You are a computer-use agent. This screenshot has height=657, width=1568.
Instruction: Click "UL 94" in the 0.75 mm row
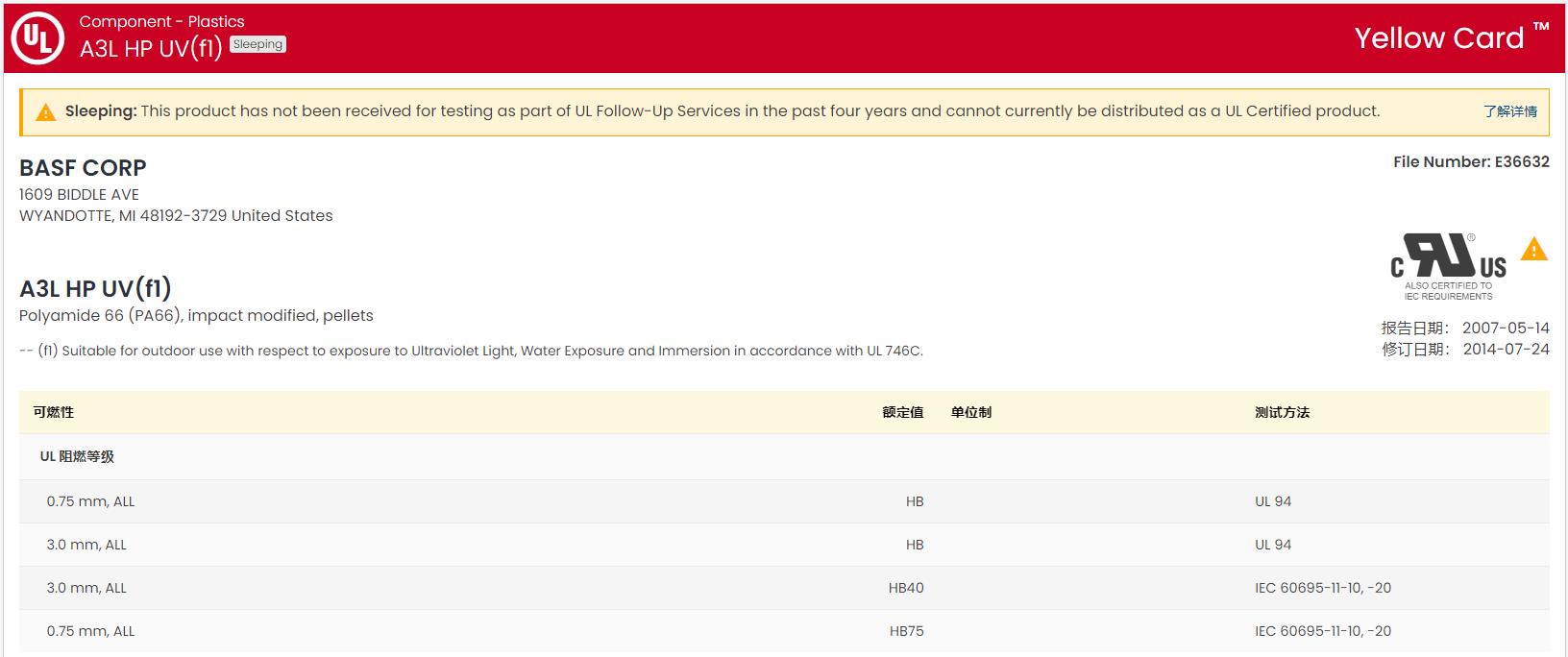[x=1273, y=501]
